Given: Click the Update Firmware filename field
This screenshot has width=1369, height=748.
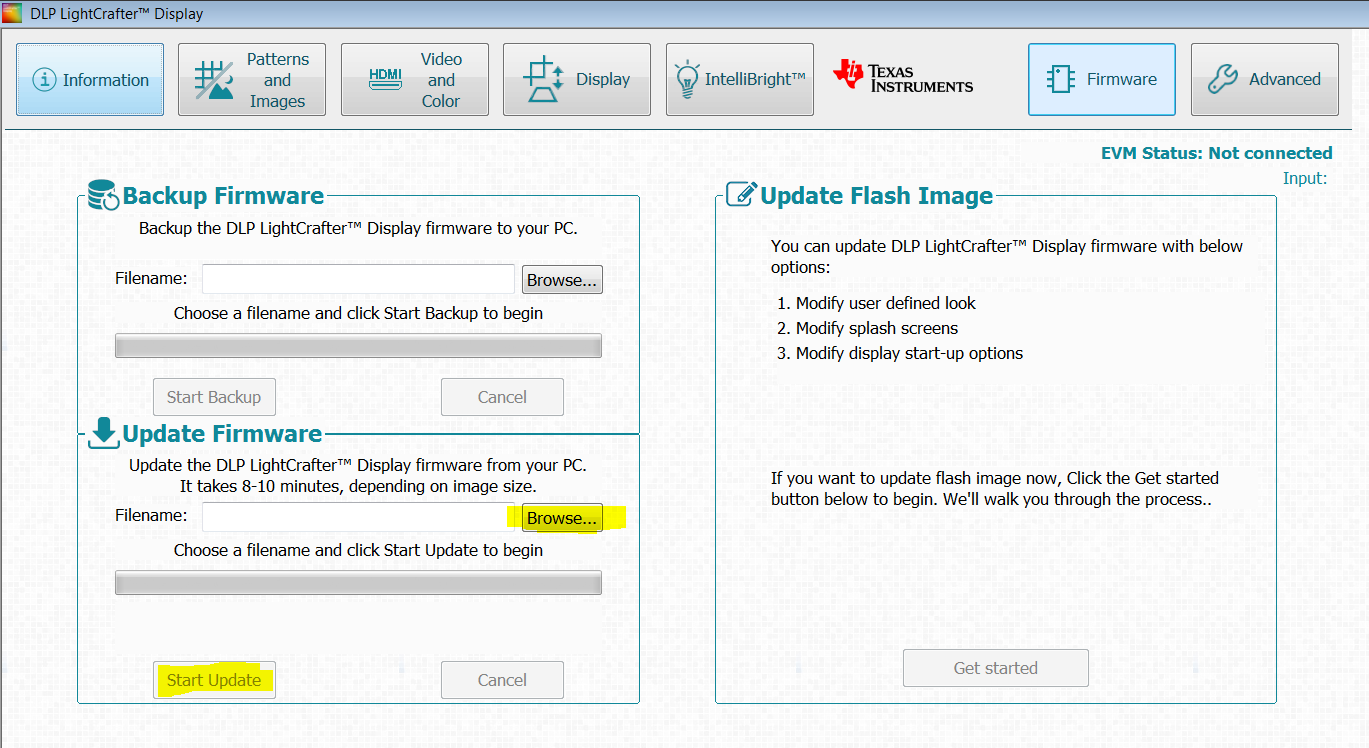Looking at the screenshot, I should tap(358, 517).
